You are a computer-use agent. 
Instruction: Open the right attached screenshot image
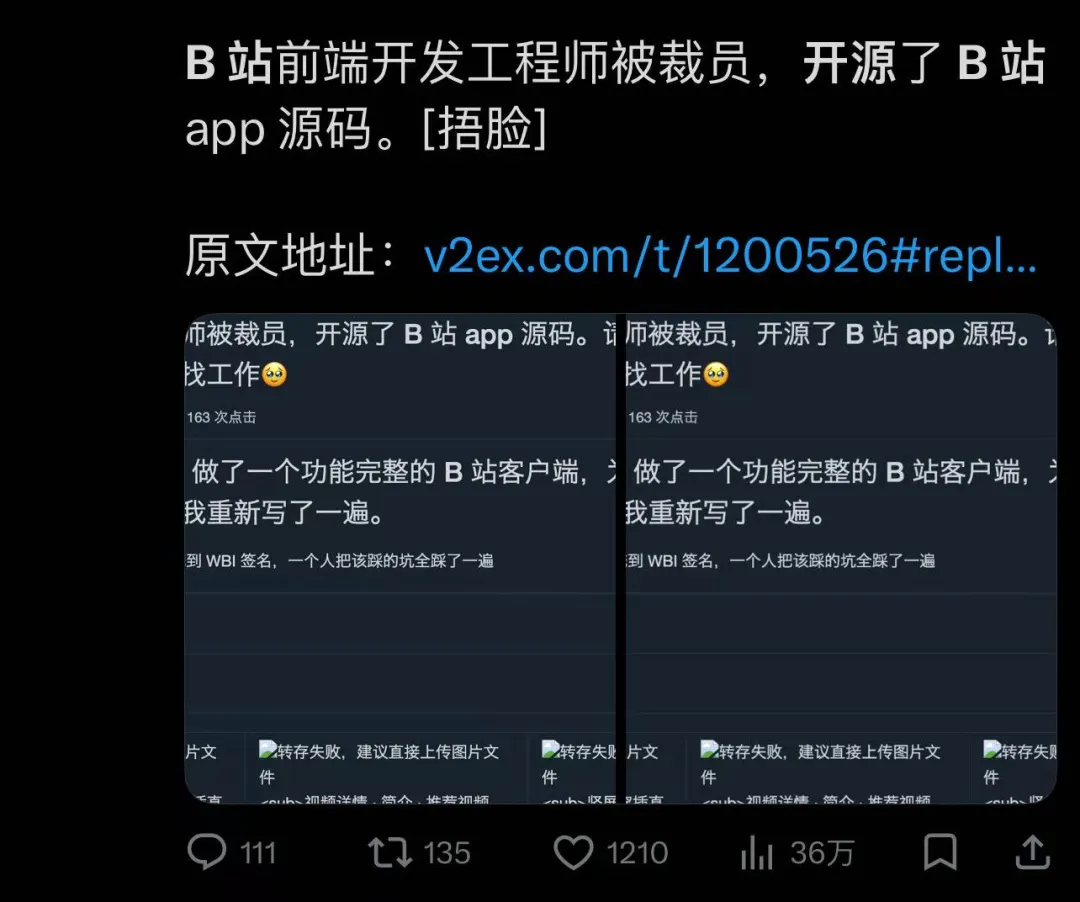pyautogui.click(x=841, y=558)
